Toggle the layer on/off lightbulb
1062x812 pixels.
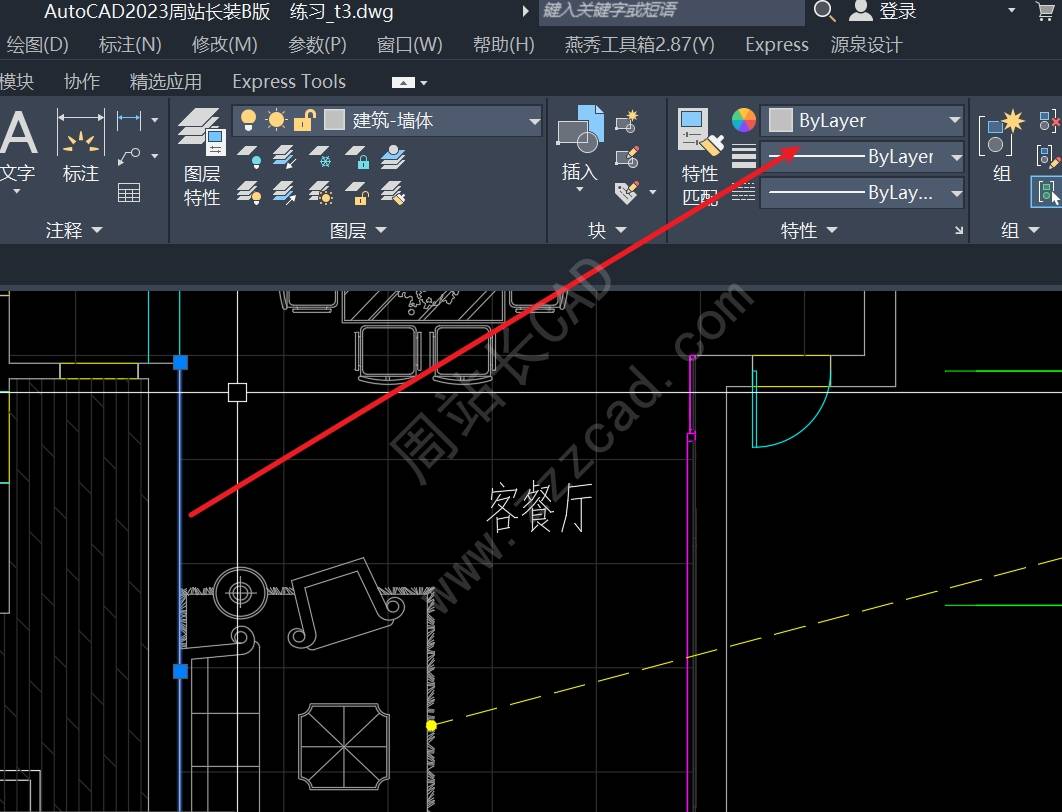tap(249, 121)
